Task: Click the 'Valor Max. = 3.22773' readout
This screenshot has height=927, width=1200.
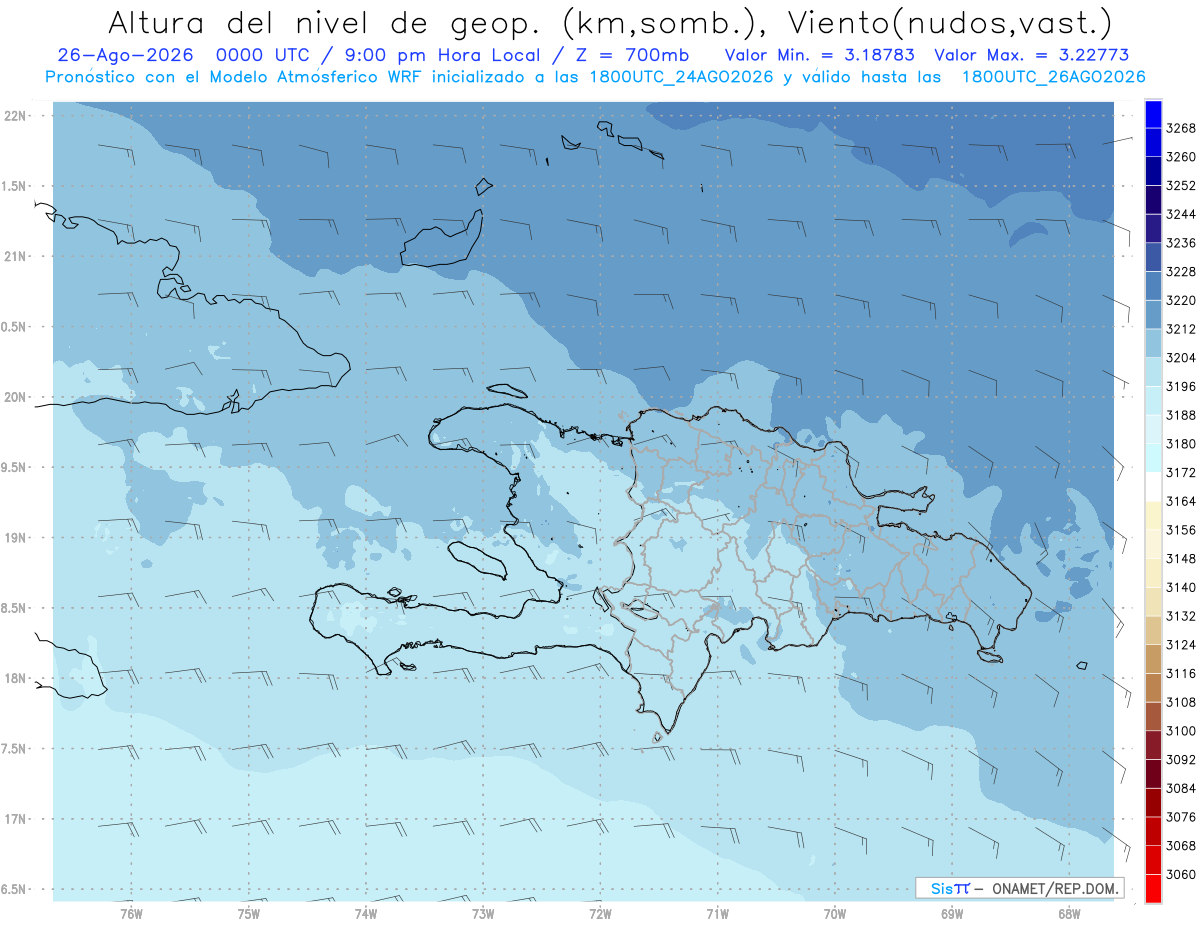Action: coord(1032,55)
